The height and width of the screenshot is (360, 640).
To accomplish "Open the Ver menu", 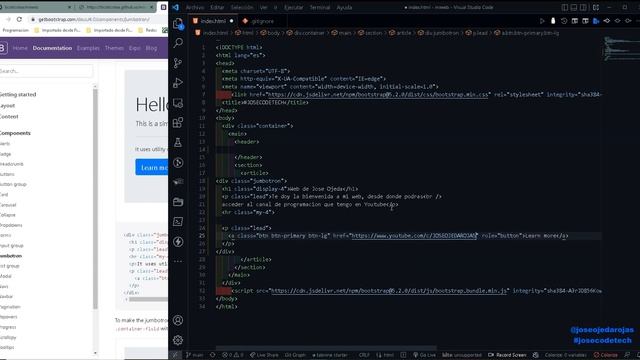I will 264,7.
